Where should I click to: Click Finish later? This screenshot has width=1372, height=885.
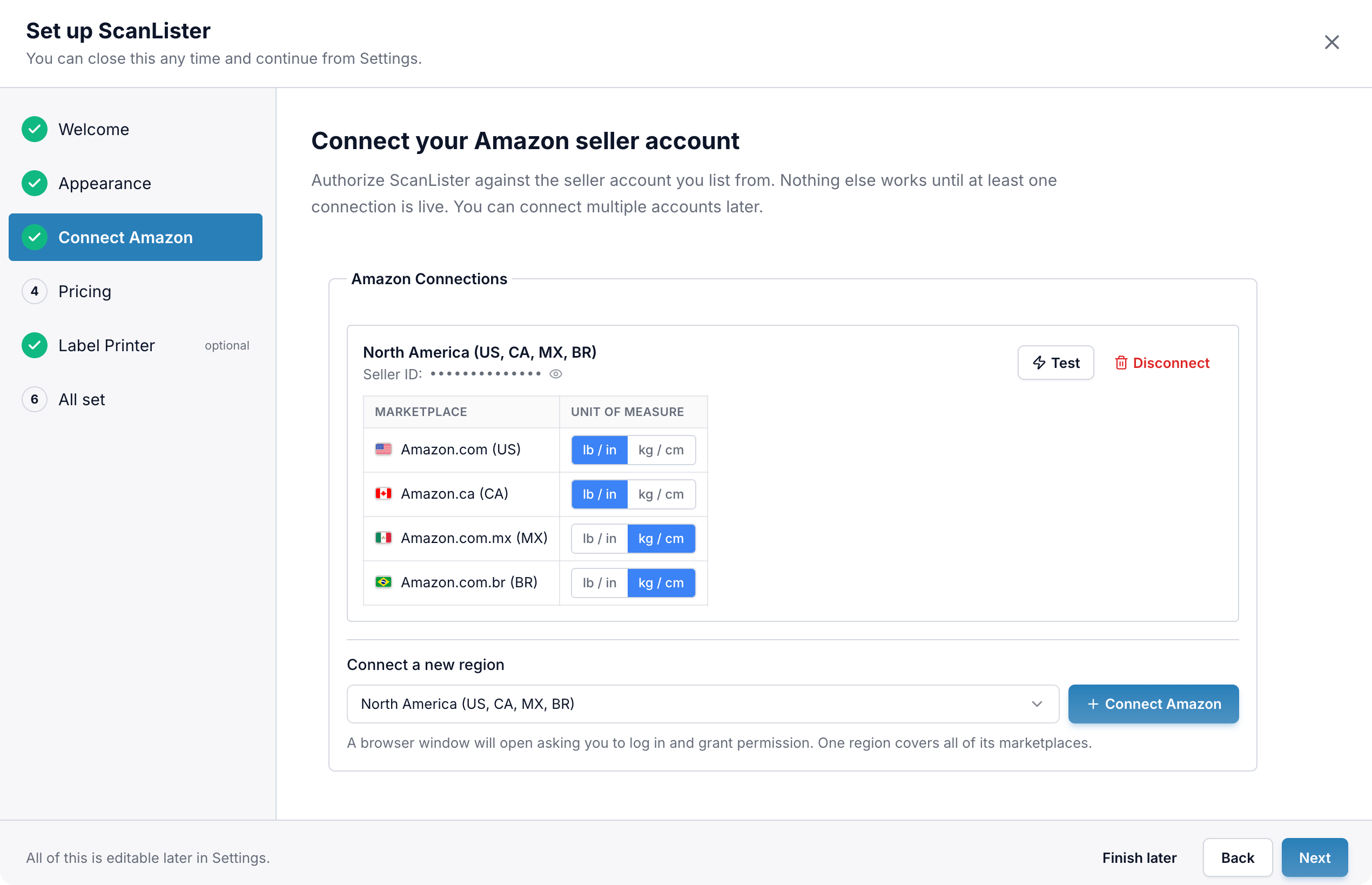coord(1139,857)
